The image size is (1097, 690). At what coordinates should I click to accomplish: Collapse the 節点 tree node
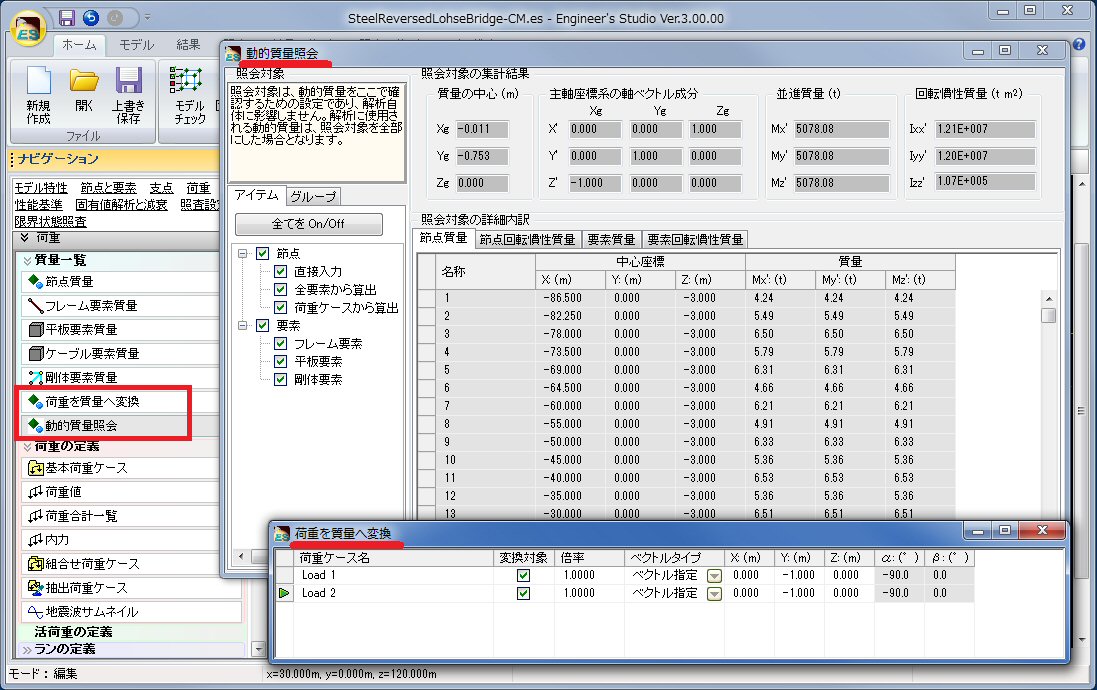(243, 253)
